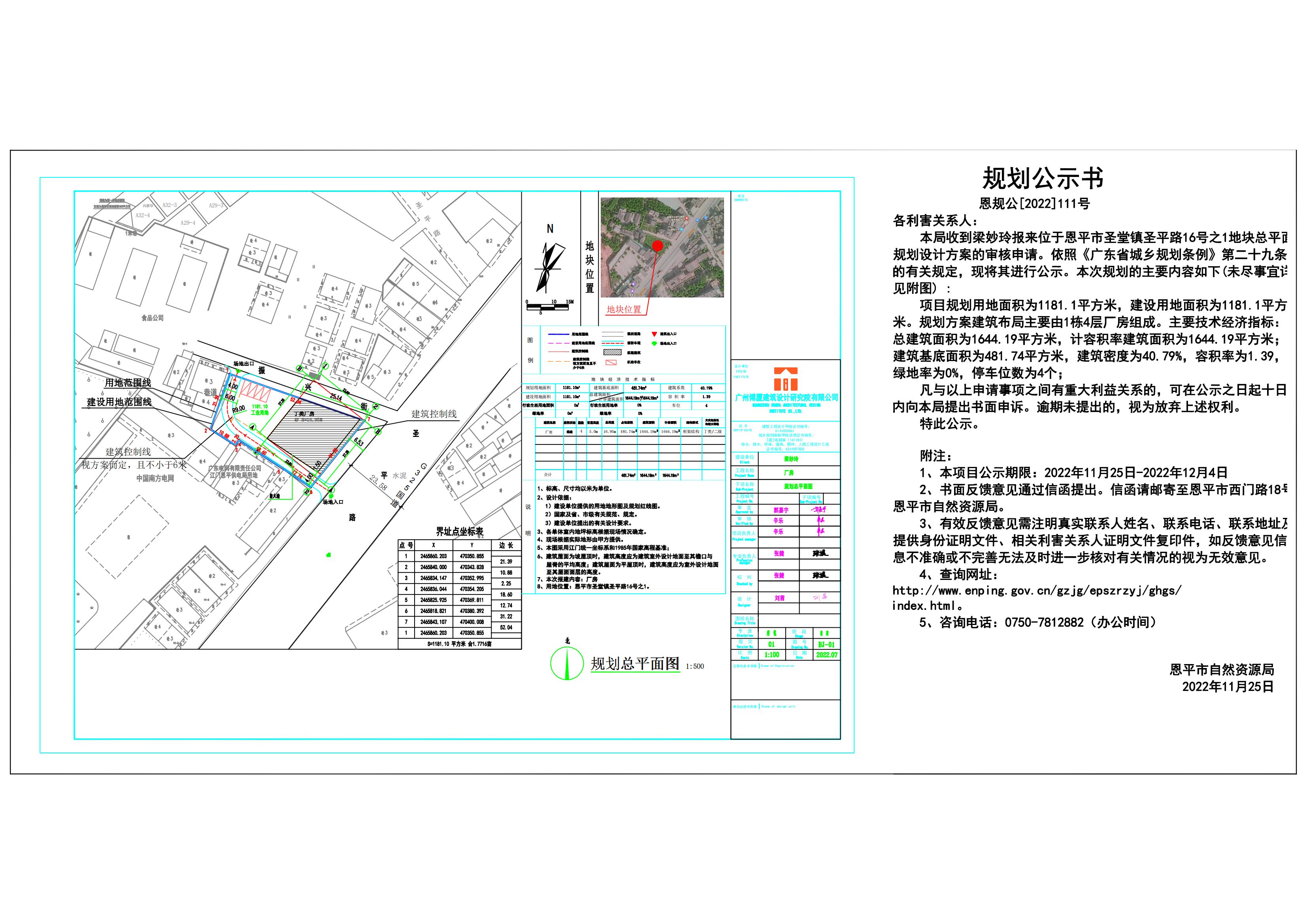This screenshot has width=1307, height=924.
Task: Click coordinate cell 2465834.147
Action: click(x=434, y=578)
